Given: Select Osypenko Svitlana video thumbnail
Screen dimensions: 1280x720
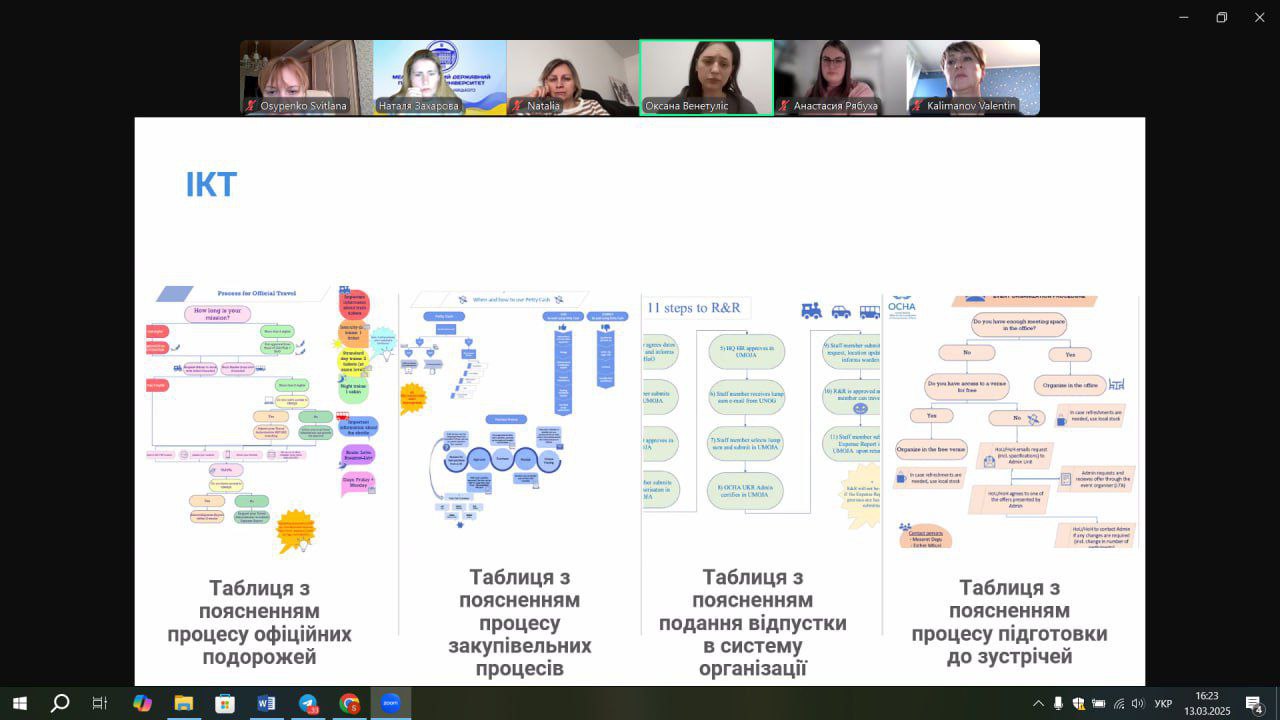Looking at the screenshot, I should [x=306, y=77].
